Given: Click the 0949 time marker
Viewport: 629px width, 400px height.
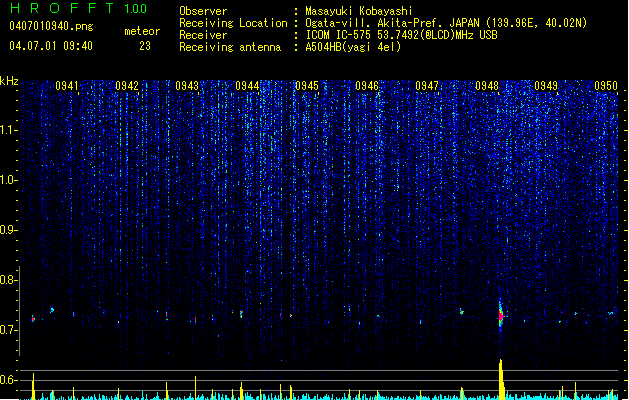Looking at the screenshot, I should [546, 85].
